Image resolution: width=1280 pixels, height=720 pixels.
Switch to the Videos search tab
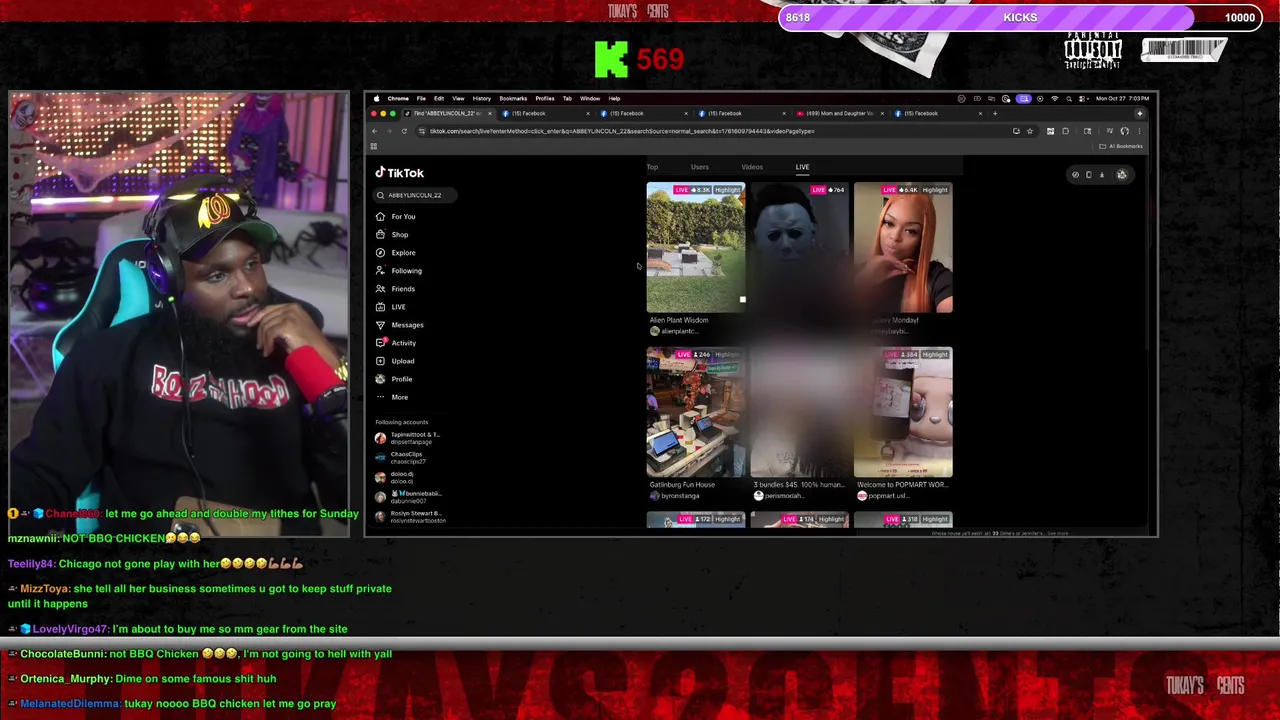coord(752,167)
